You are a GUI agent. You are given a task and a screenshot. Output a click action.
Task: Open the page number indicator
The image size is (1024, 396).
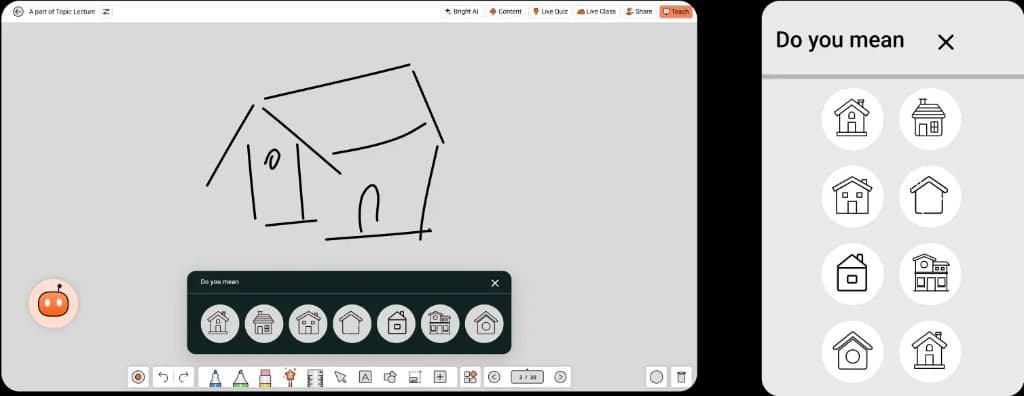click(x=527, y=377)
